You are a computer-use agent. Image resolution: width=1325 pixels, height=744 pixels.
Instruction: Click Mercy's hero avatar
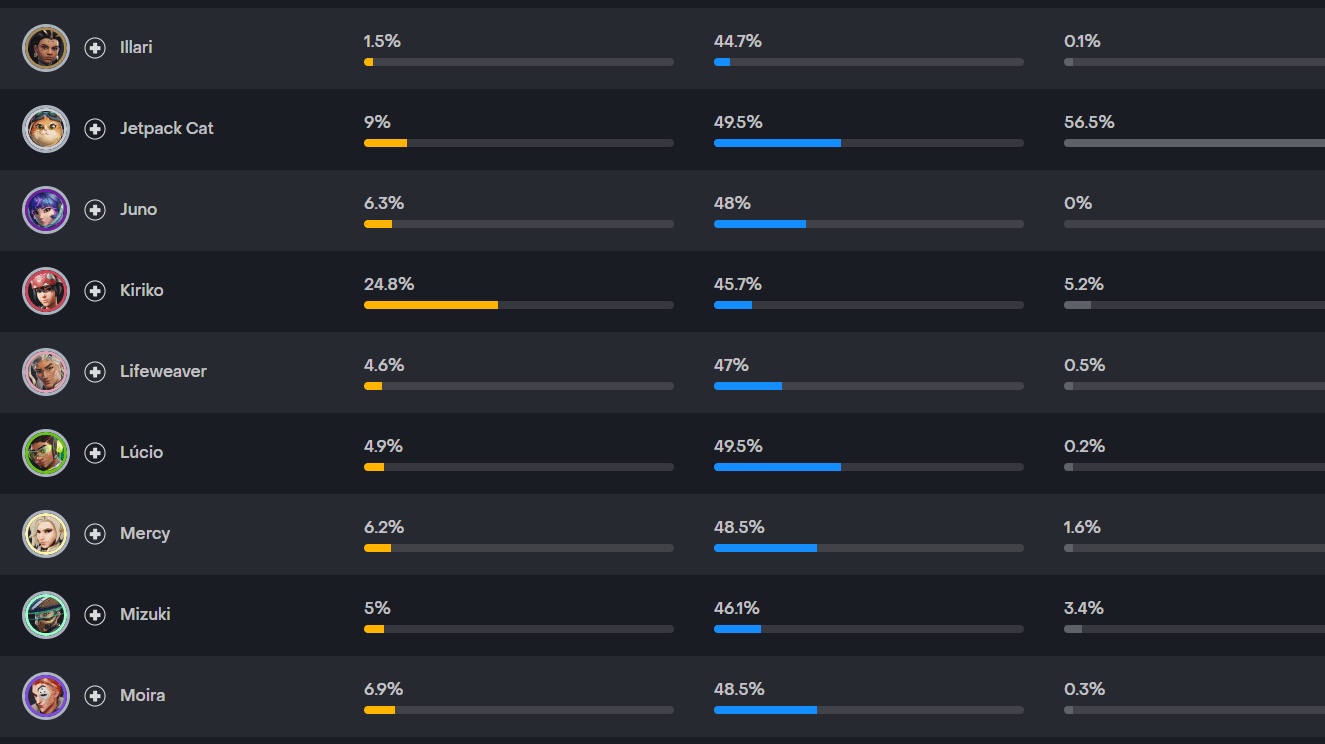pyautogui.click(x=46, y=534)
